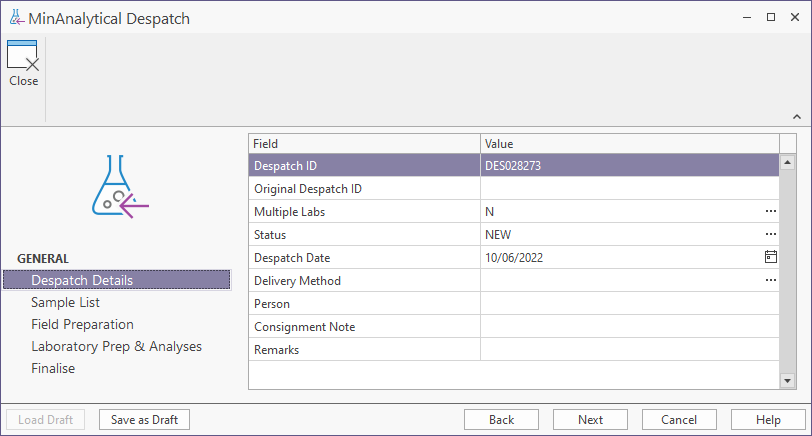Click the scrollbar up arrow
This screenshot has width=812, height=436.
pos(788,162)
